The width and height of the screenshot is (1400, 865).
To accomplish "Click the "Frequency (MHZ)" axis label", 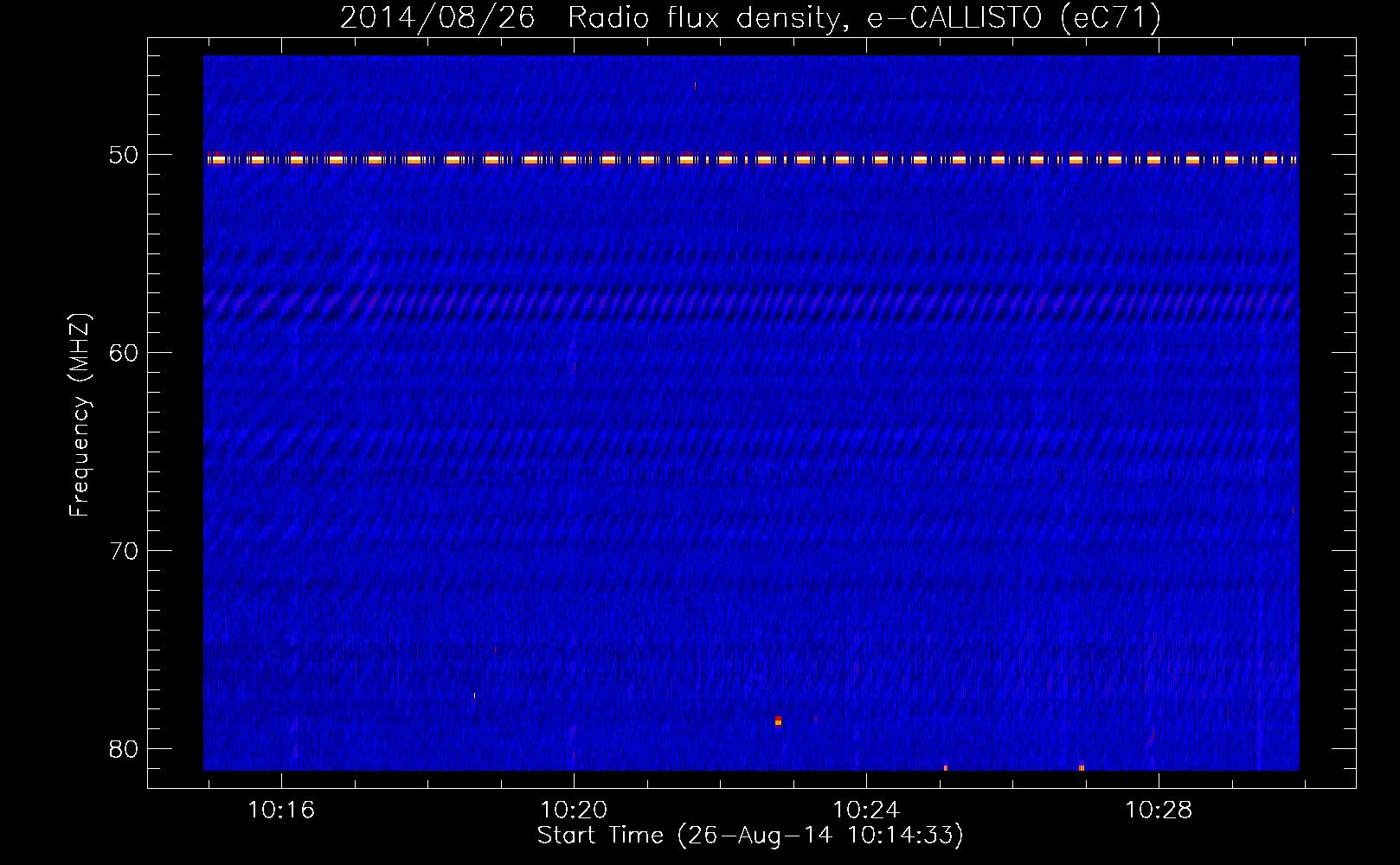I will [80, 415].
